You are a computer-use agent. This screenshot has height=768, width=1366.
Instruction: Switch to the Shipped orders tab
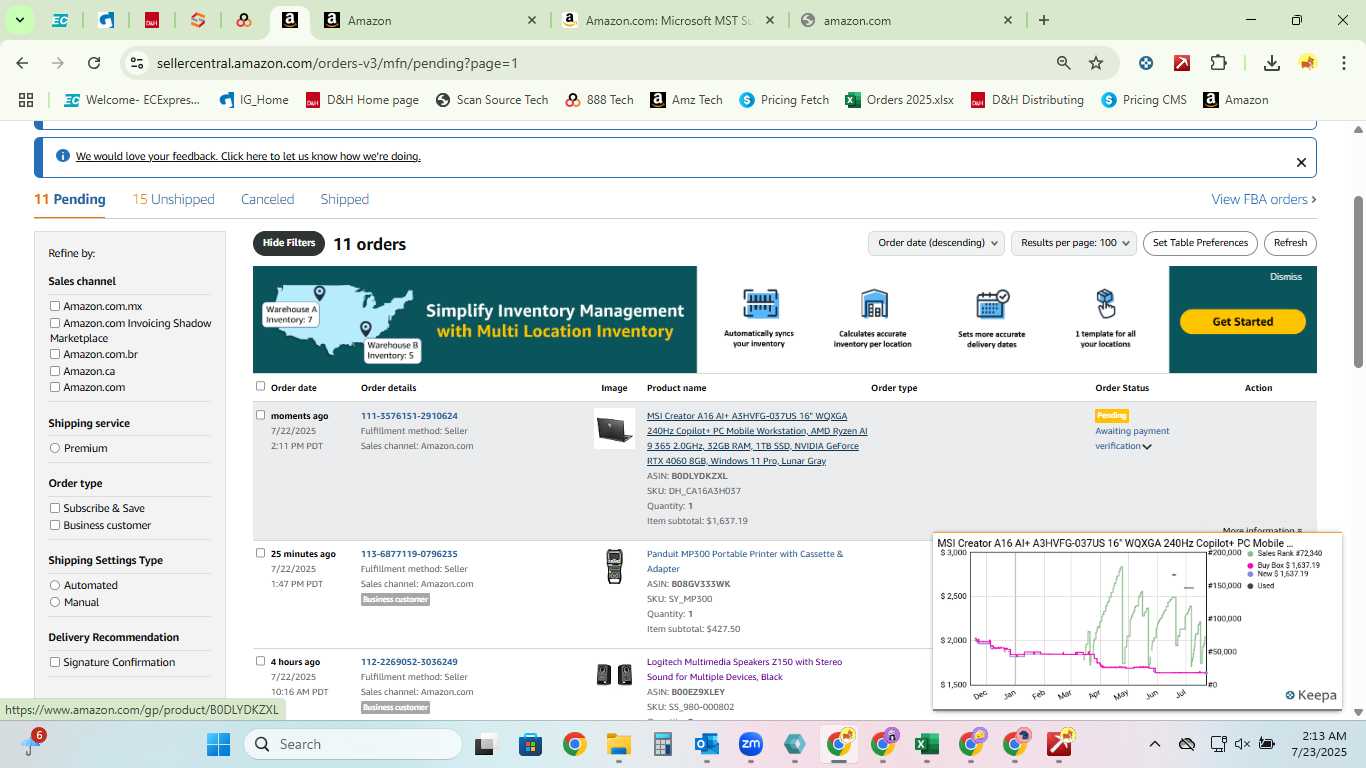click(x=345, y=199)
